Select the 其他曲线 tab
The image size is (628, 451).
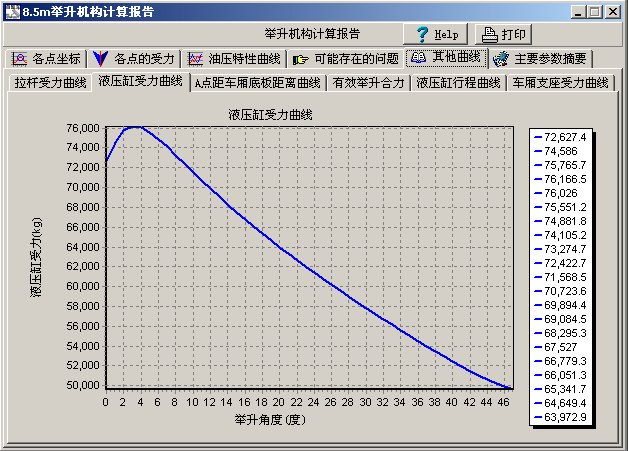[x=446, y=58]
